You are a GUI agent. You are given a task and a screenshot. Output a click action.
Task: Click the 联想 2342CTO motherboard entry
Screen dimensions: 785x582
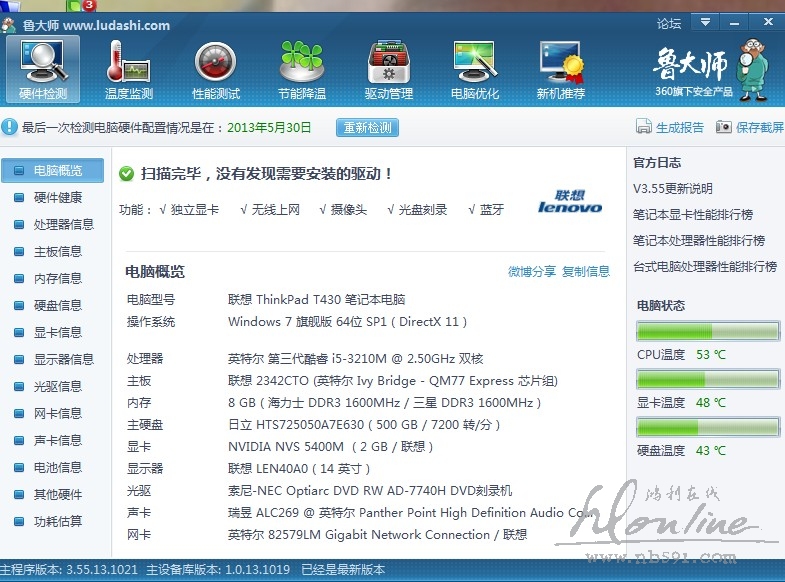tap(393, 381)
